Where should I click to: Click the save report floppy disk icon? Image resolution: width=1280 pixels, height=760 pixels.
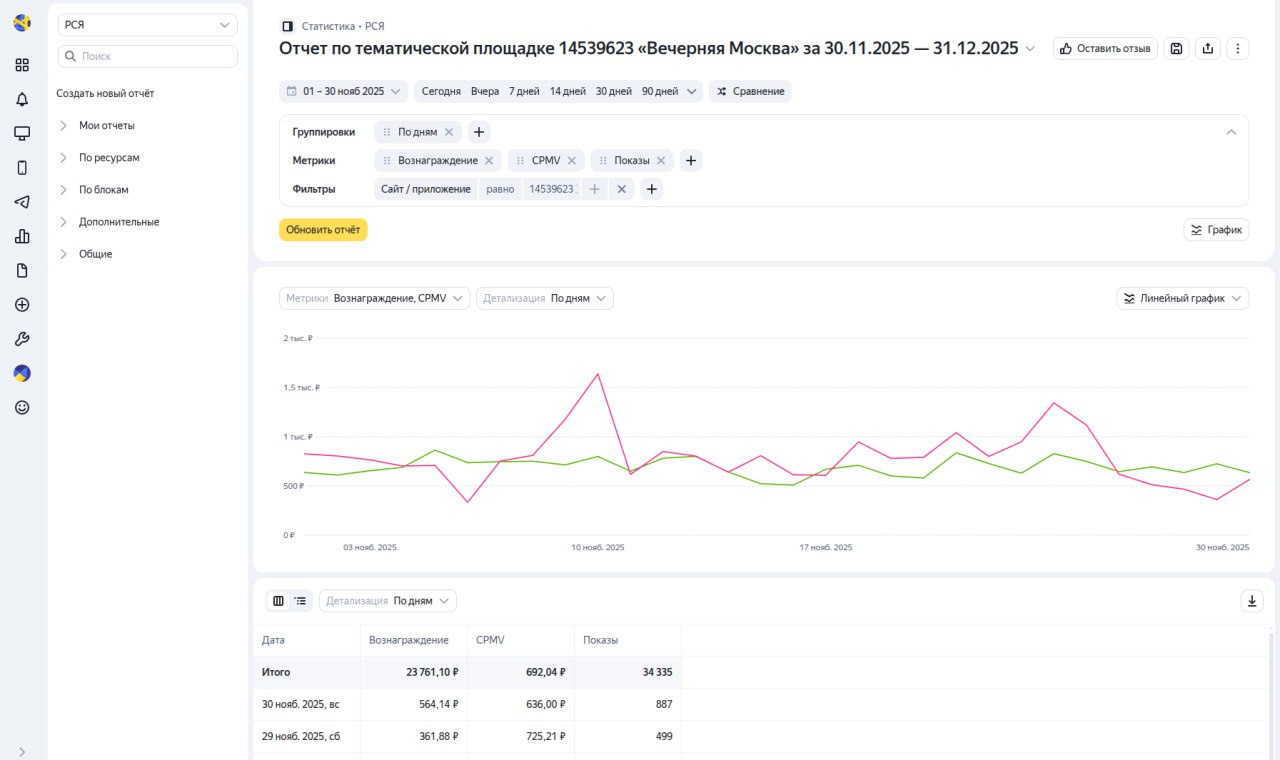tap(1177, 48)
